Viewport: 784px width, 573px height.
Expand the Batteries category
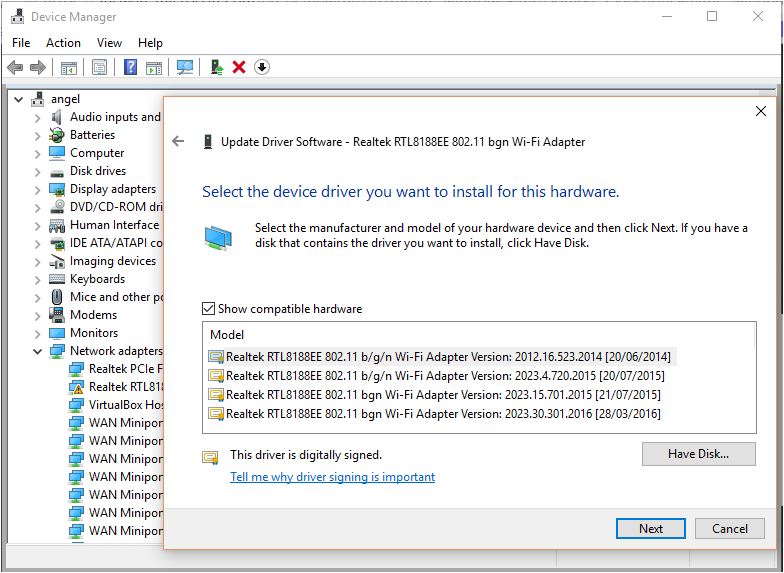[x=38, y=136]
